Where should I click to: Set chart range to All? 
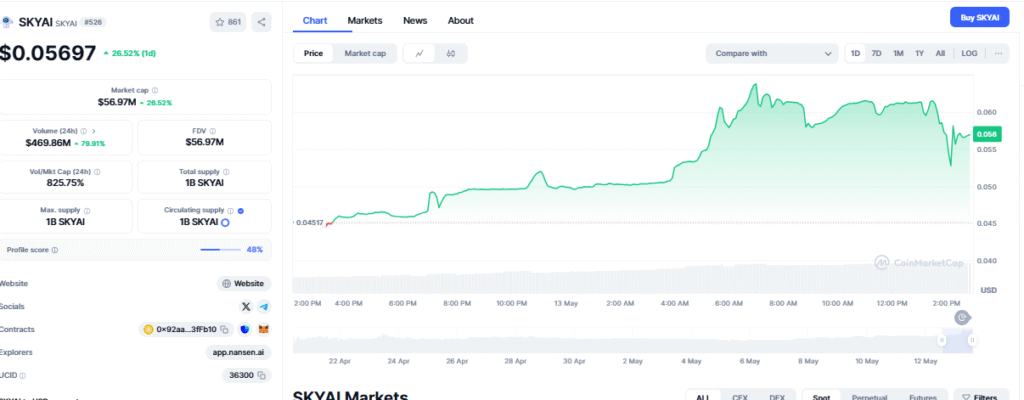click(x=940, y=54)
